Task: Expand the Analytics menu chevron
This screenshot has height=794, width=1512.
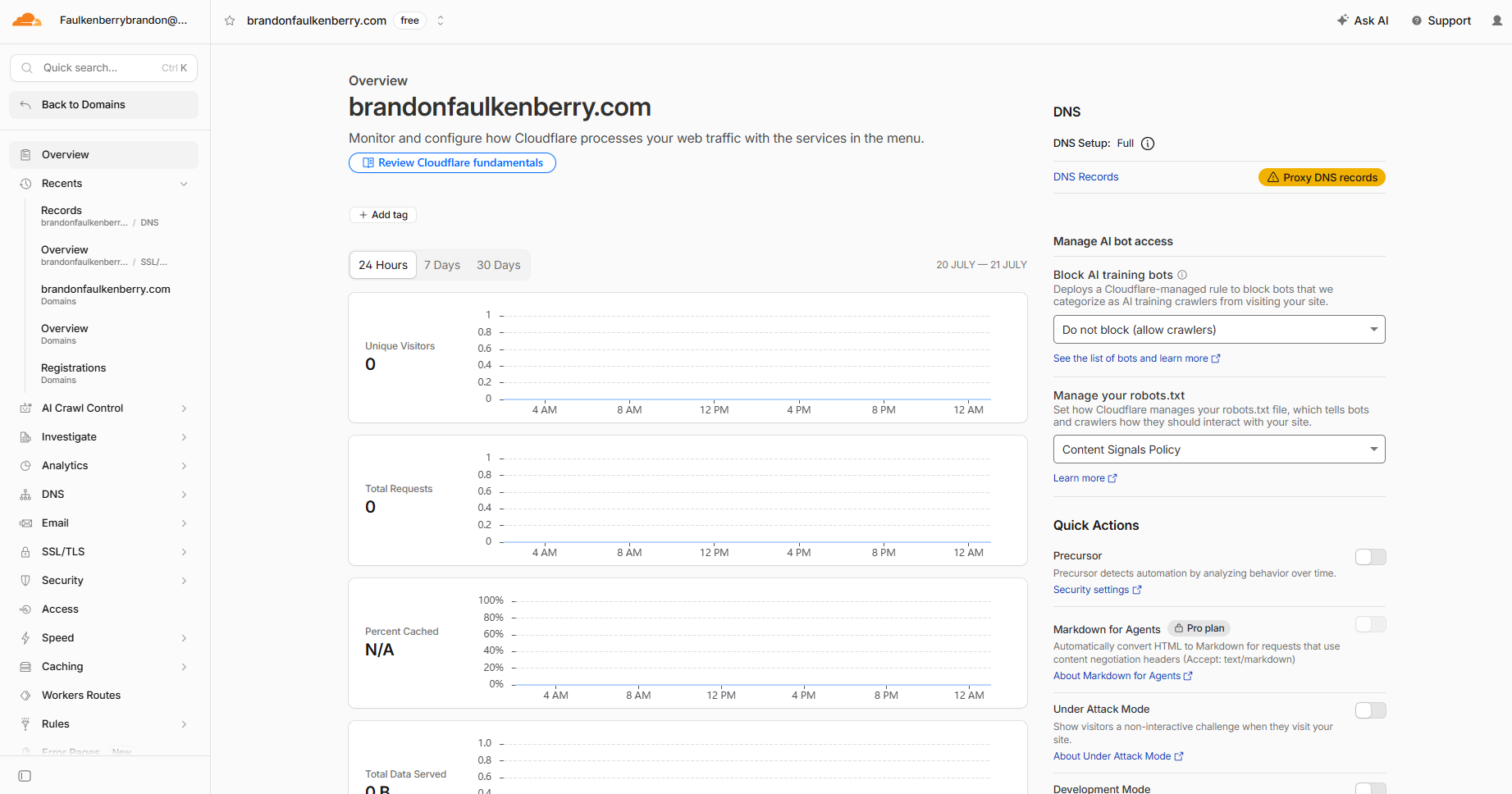Action: point(184,466)
